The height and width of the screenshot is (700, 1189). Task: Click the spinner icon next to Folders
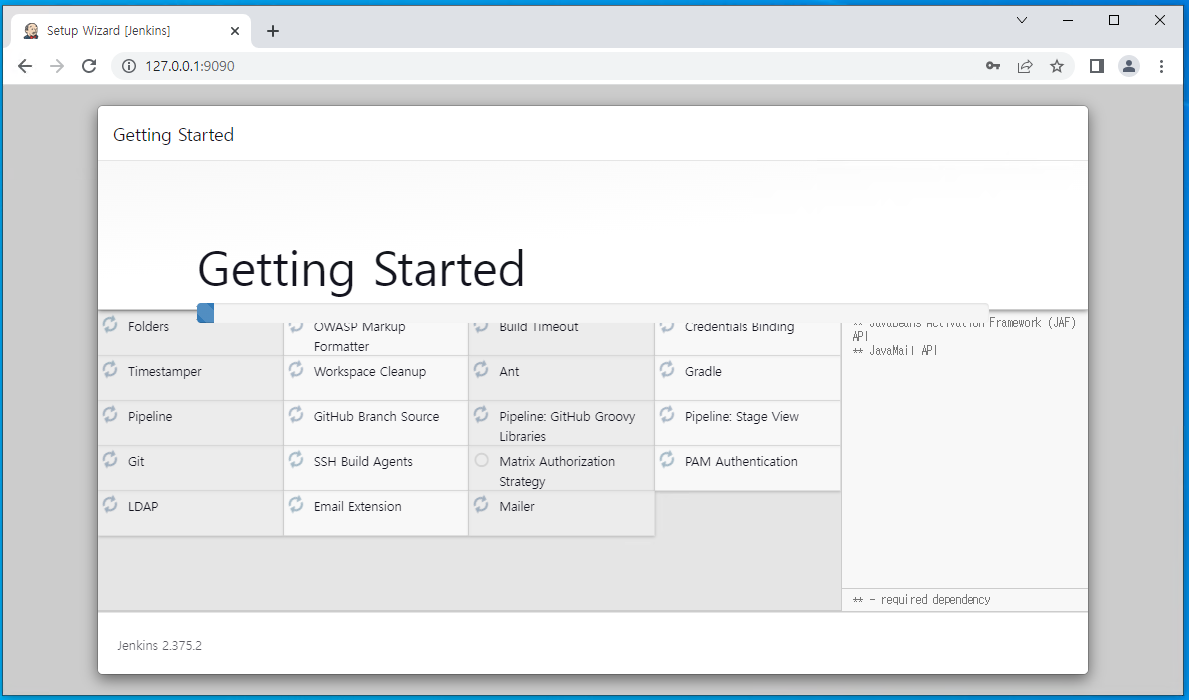(110, 325)
